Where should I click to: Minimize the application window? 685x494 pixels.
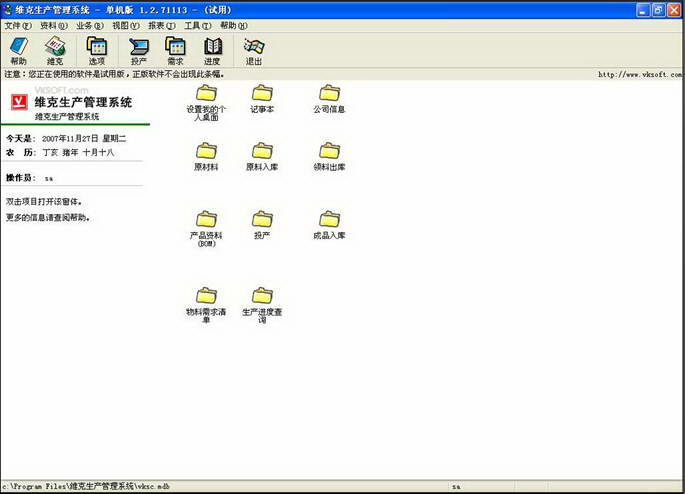pos(642,10)
